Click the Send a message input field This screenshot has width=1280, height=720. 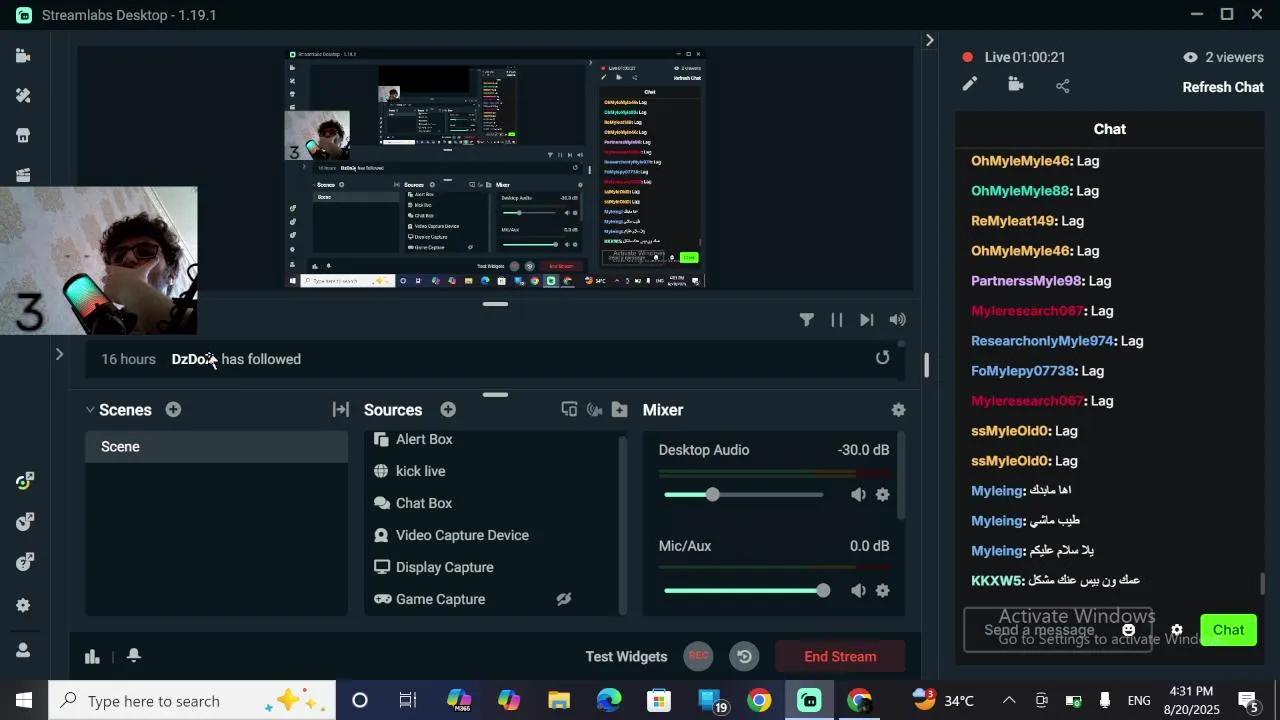tap(1058, 630)
